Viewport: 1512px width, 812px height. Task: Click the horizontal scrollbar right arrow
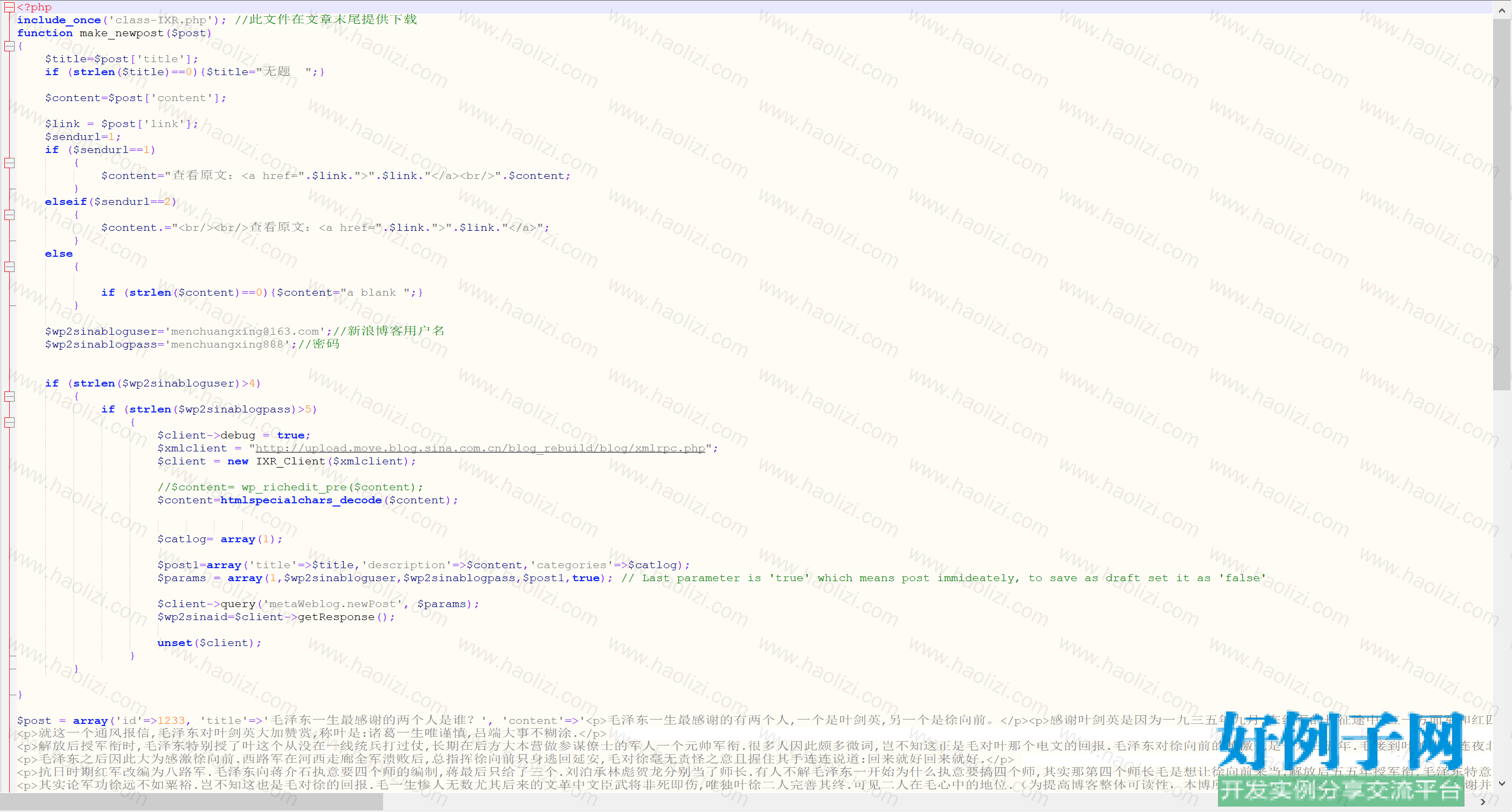pos(1483,801)
